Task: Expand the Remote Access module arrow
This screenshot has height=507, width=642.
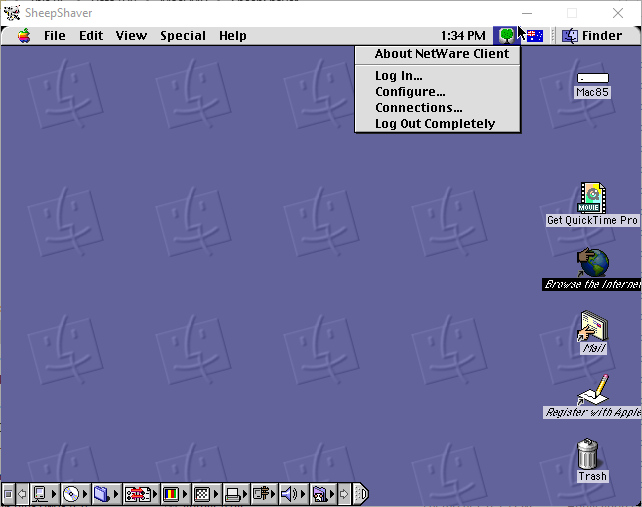Action: click(x=274, y=494)
